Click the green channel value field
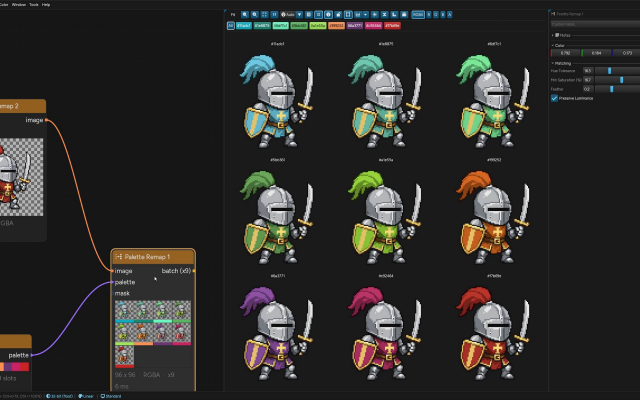 pos(596,53)
